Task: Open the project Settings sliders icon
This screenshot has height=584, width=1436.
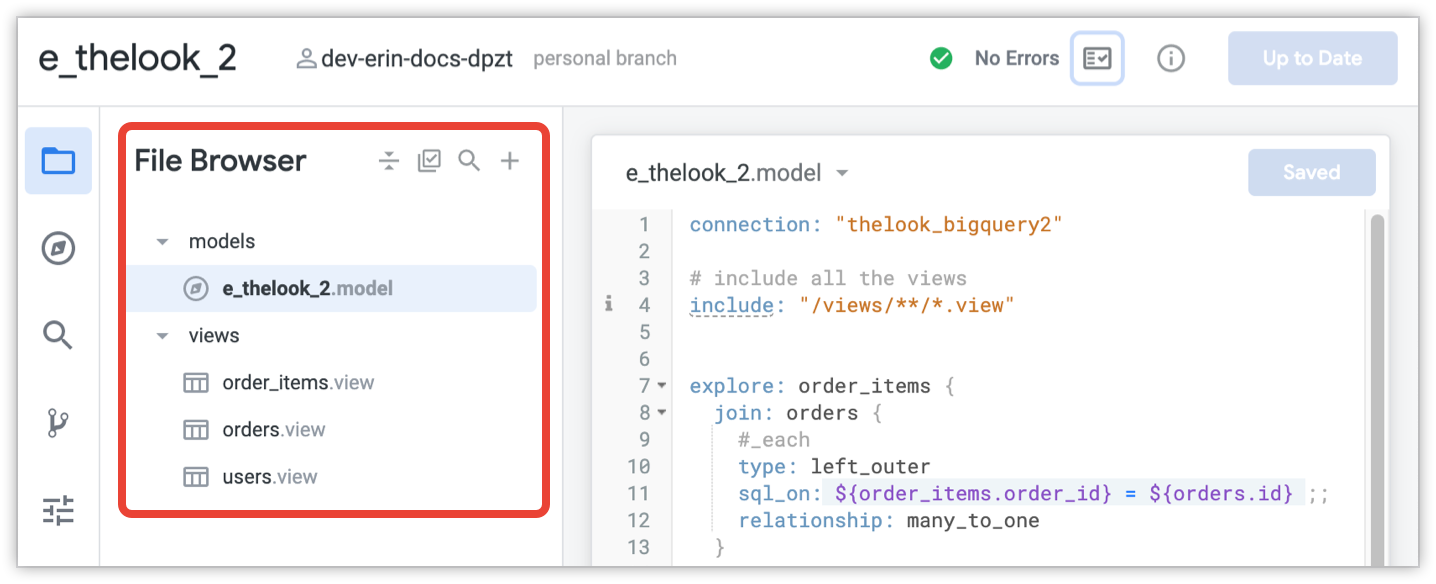Action: click(x=58, y=511)
